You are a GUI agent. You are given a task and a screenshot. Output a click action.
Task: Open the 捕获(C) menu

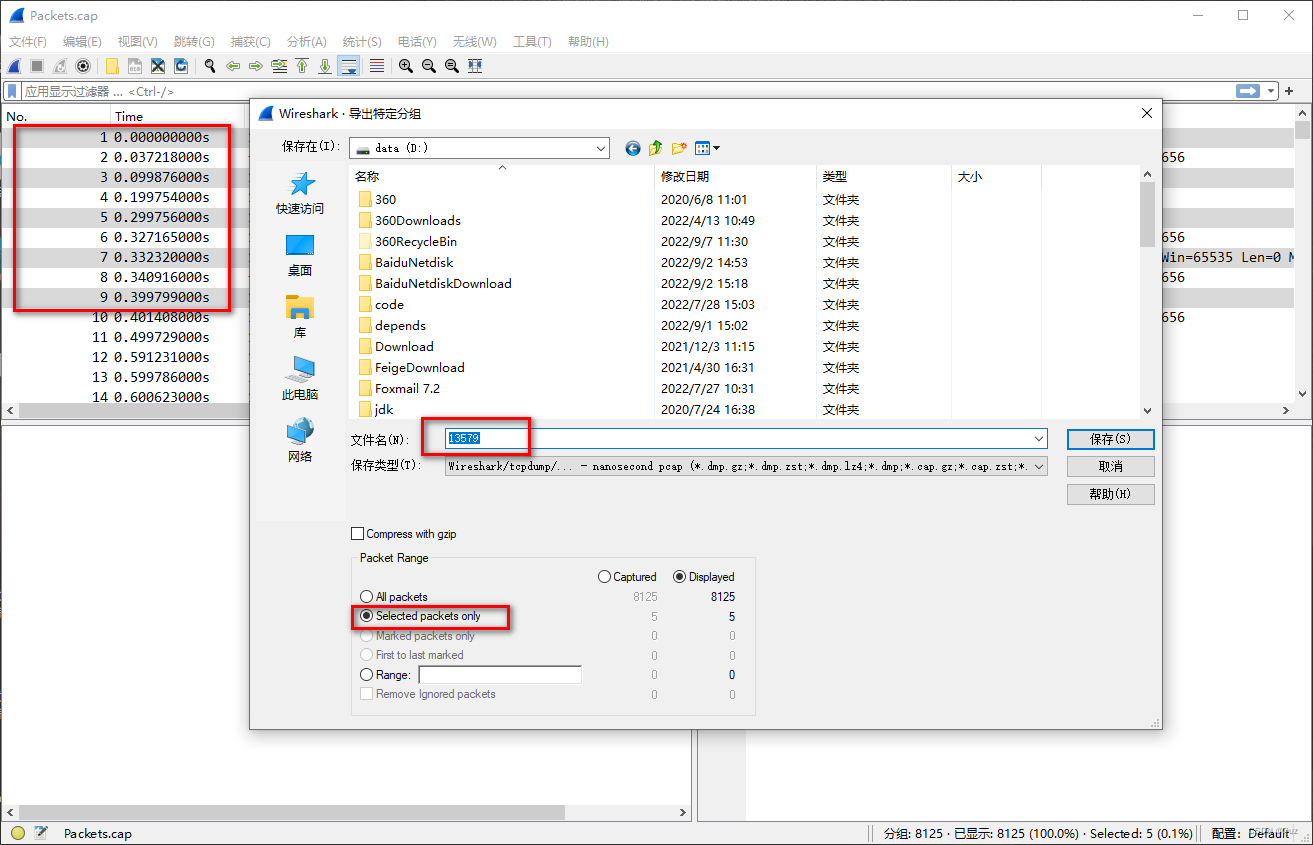251,42
